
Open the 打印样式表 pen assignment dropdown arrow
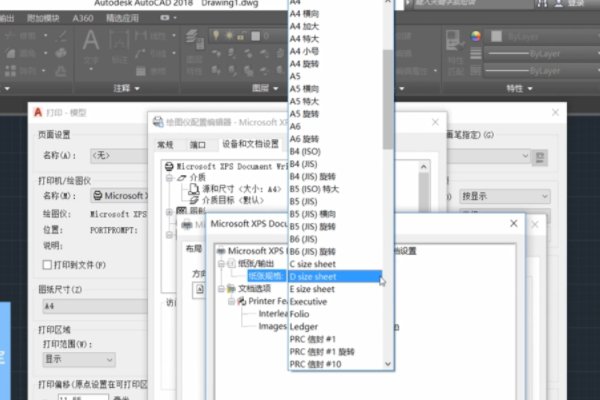point(525,156)
